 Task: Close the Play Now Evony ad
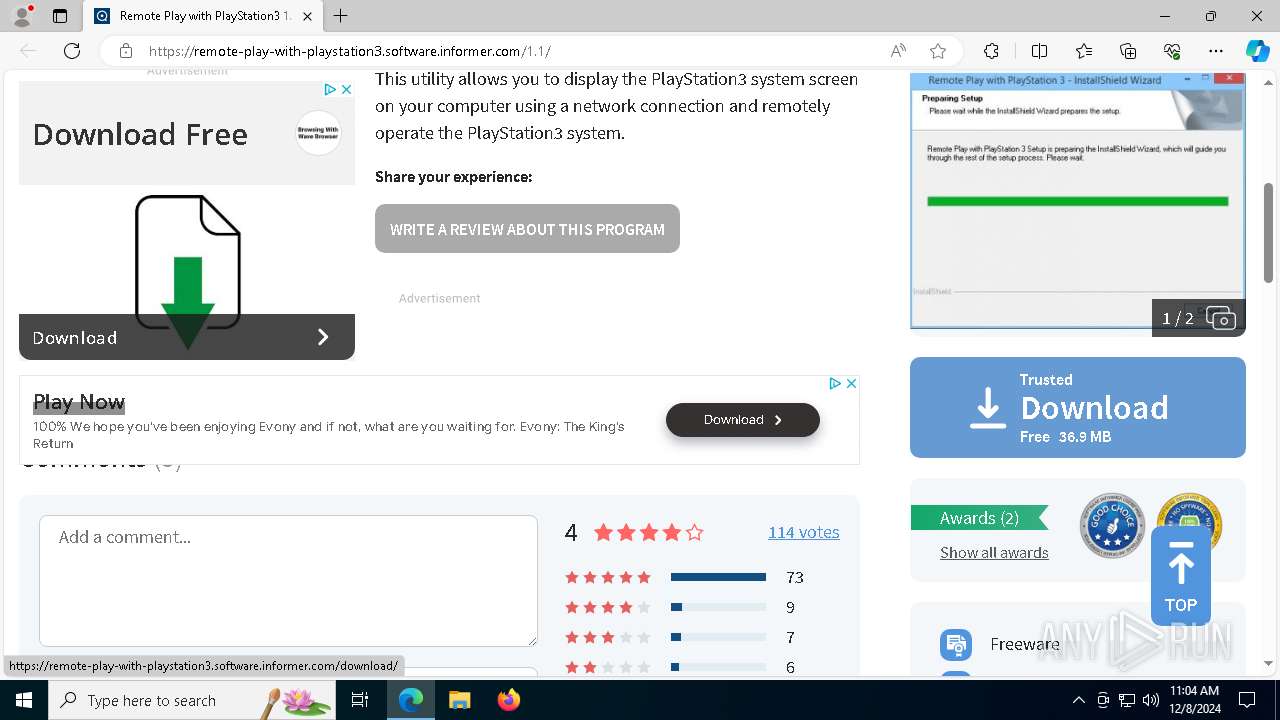tap(852, 383)
